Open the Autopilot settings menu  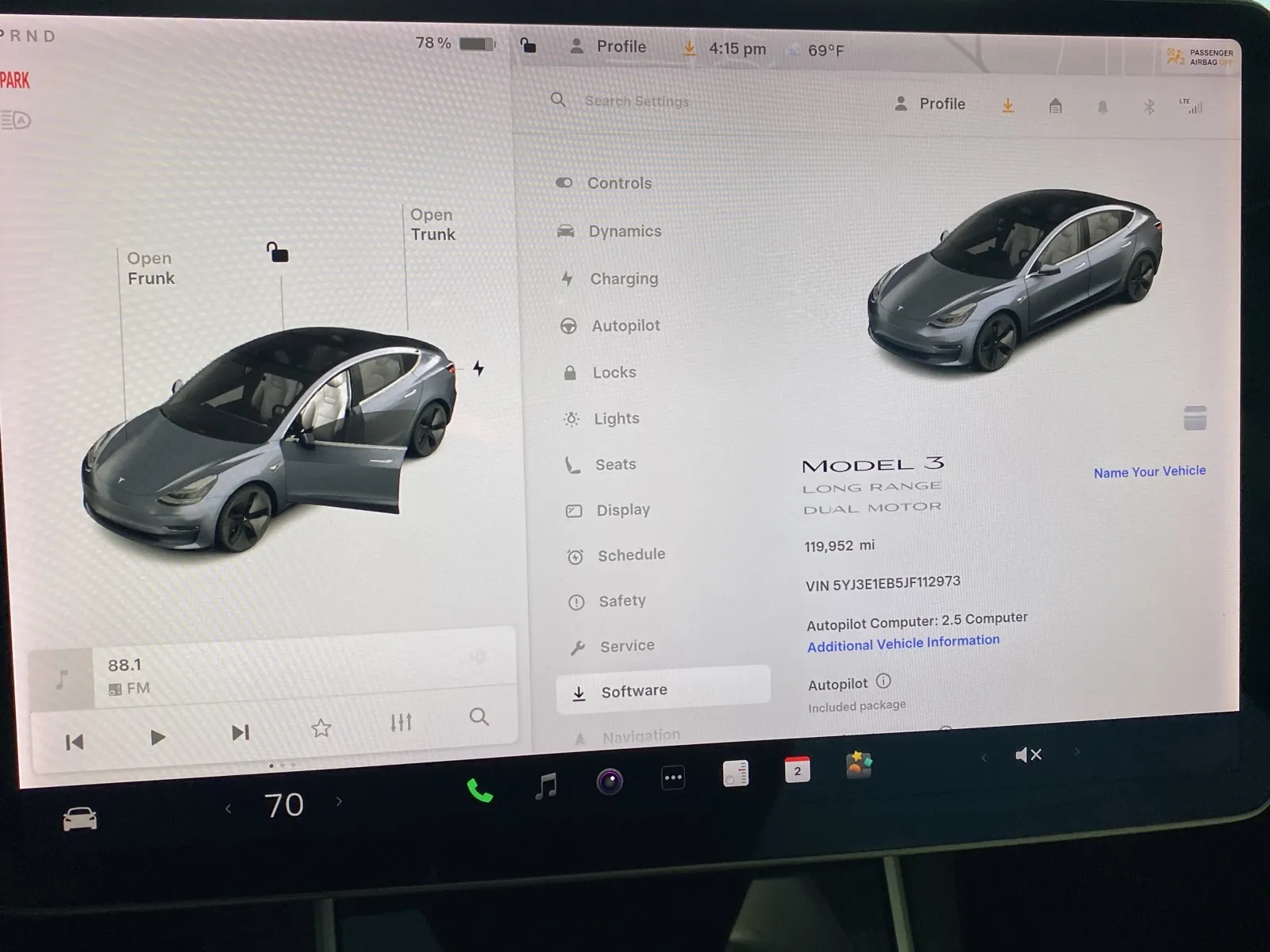625,325
